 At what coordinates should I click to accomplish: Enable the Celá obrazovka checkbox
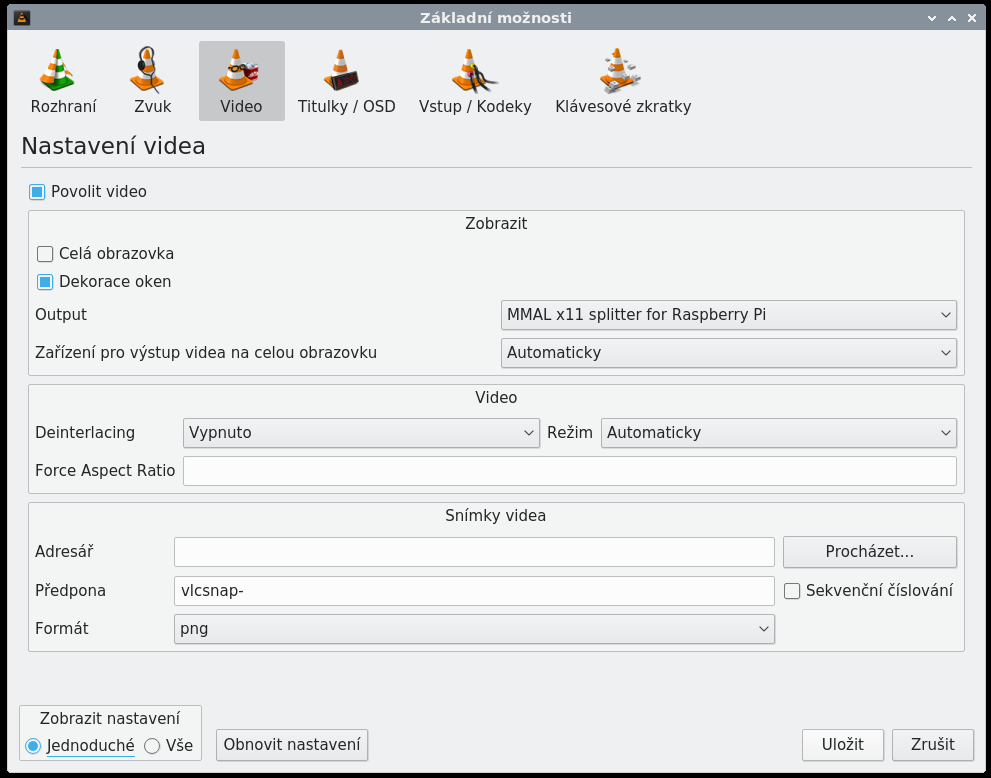[x=45, y=254]
